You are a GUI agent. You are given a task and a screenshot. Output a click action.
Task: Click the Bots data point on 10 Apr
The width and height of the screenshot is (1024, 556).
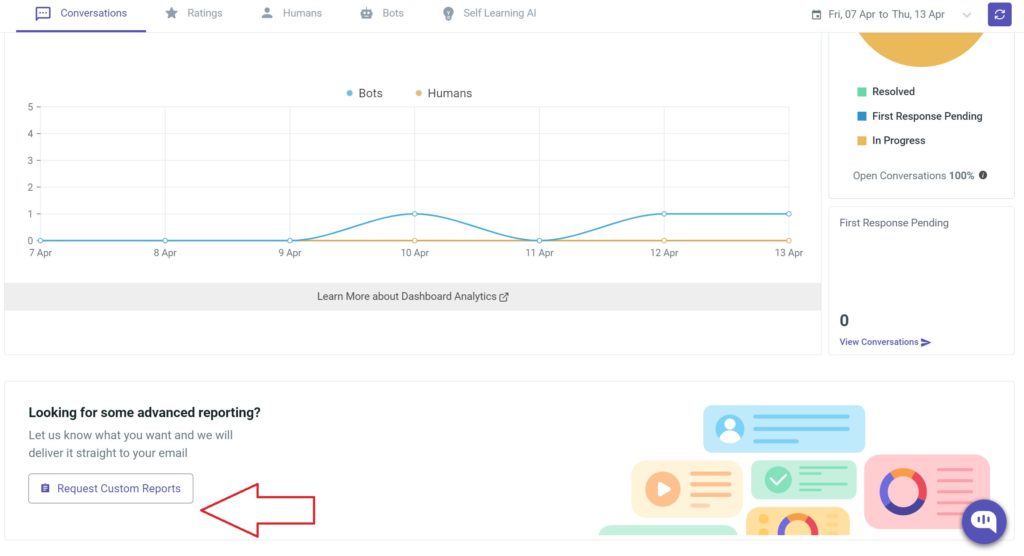coord(415,214)
